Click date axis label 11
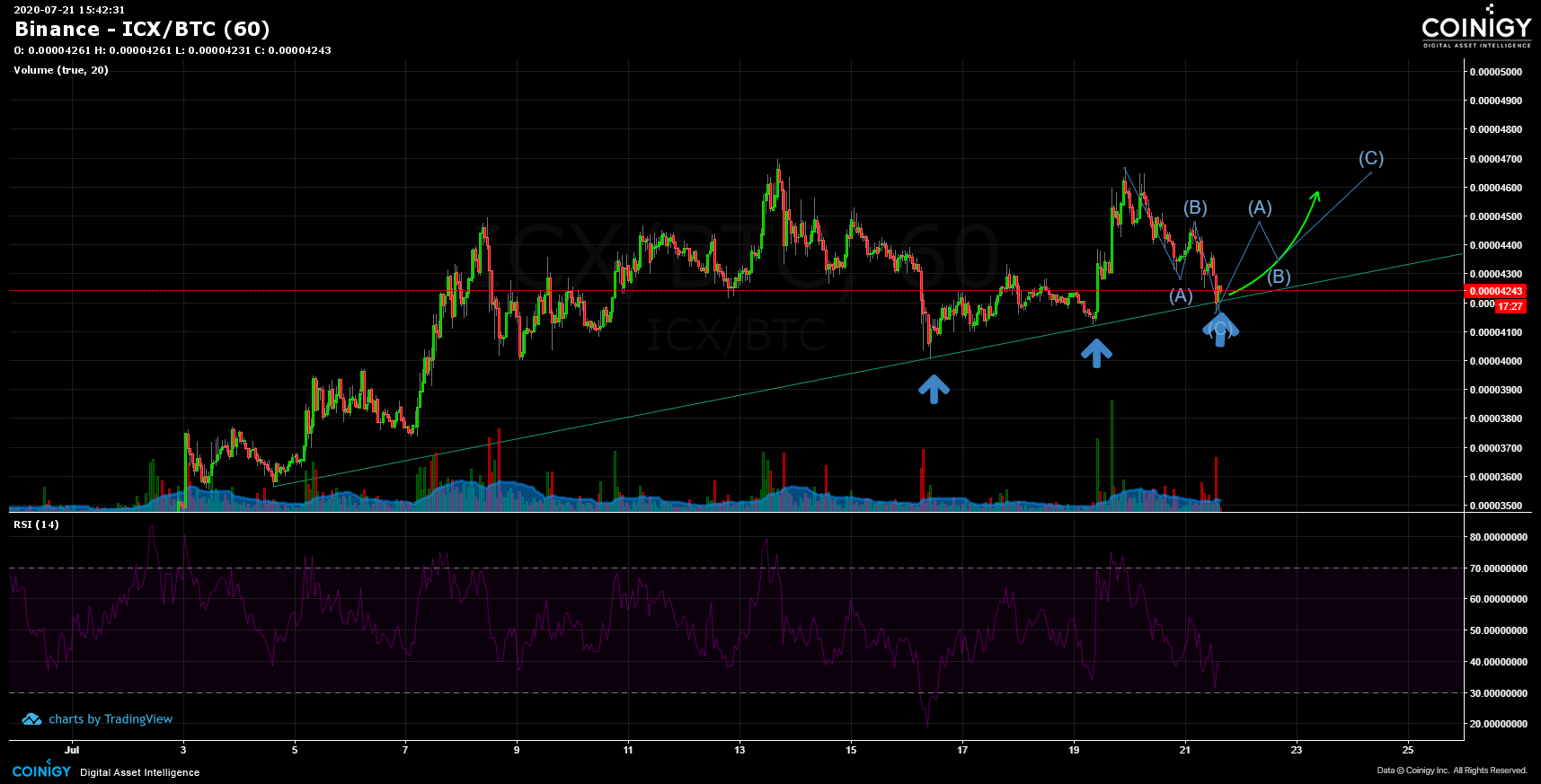The height and width of the screenshot is (784, 1541). tap(628, 750)
